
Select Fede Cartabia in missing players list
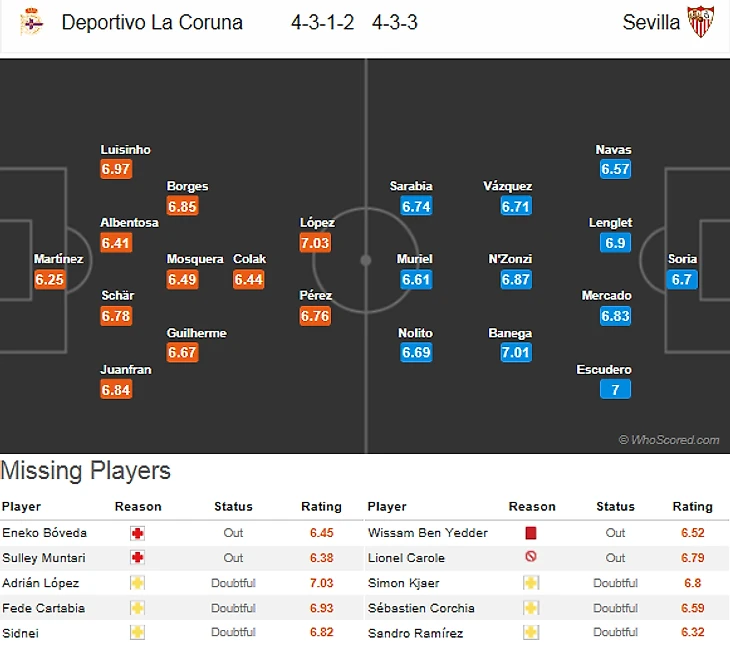click(43, 608)
